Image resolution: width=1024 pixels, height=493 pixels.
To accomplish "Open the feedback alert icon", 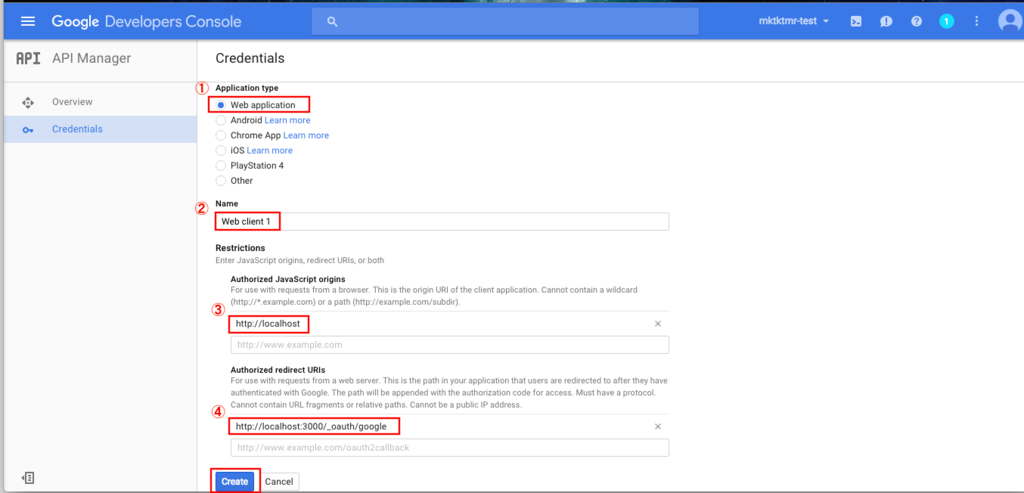I will pyautogui.click(x=886, y=22).
